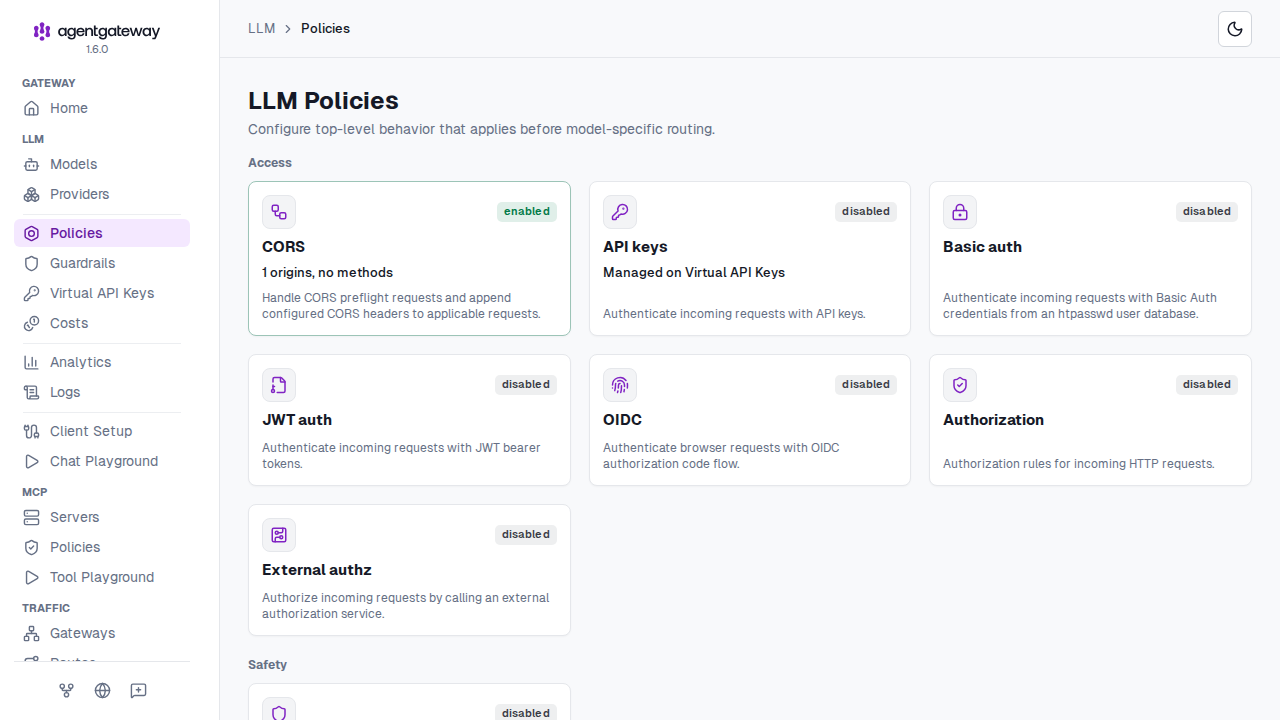The image size is (1280, 720).
Task: Click 'Managed on Virtual API Keys' text
Action: pos(694,273)
